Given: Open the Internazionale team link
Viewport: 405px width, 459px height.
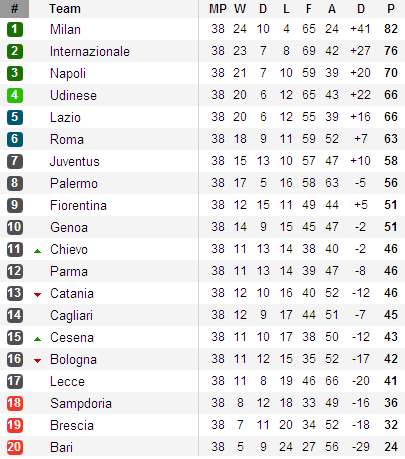Looking at the screenshot, I should (x=90, y=51).
